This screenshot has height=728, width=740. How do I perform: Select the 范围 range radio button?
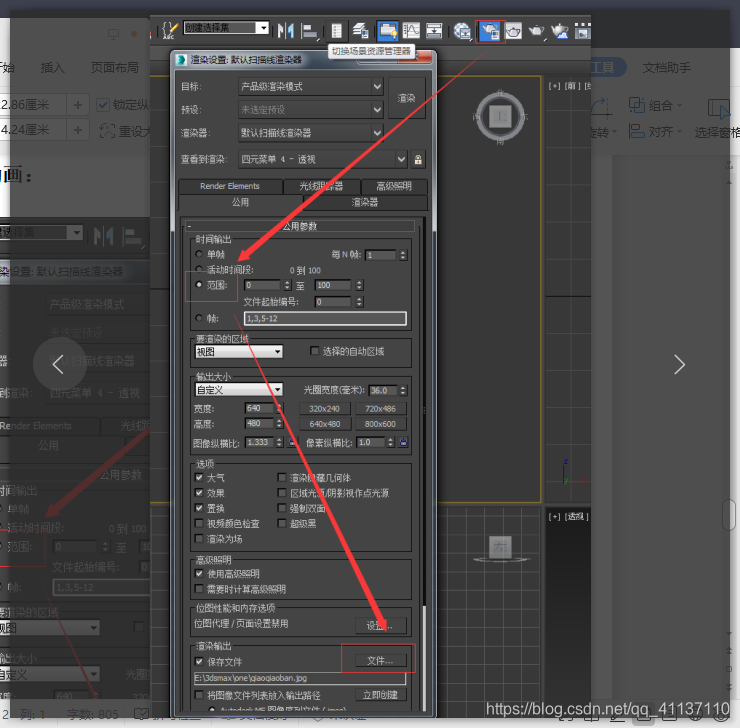tap(199, 285)
